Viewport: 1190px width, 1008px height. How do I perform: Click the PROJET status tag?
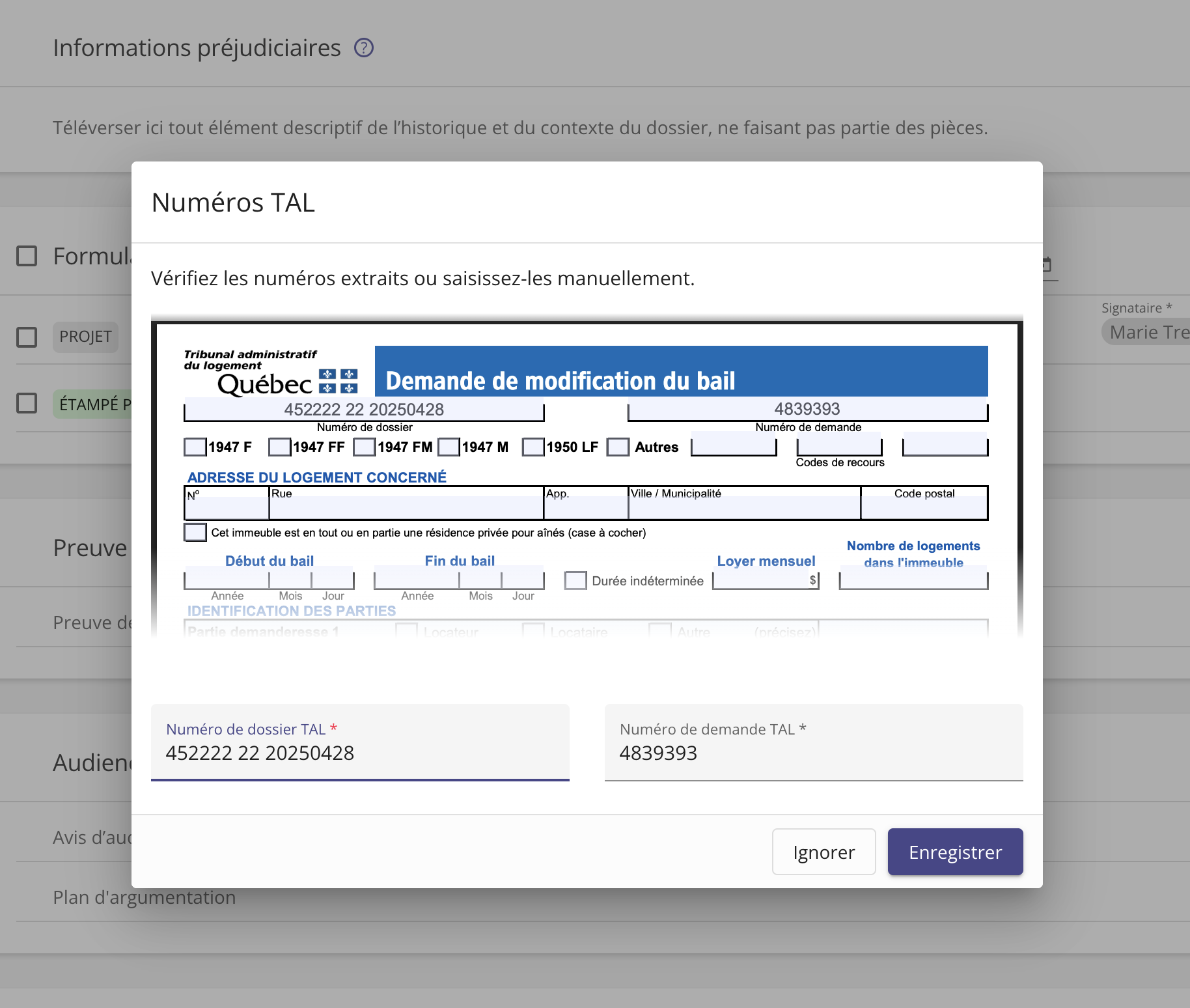pos(85,337)
